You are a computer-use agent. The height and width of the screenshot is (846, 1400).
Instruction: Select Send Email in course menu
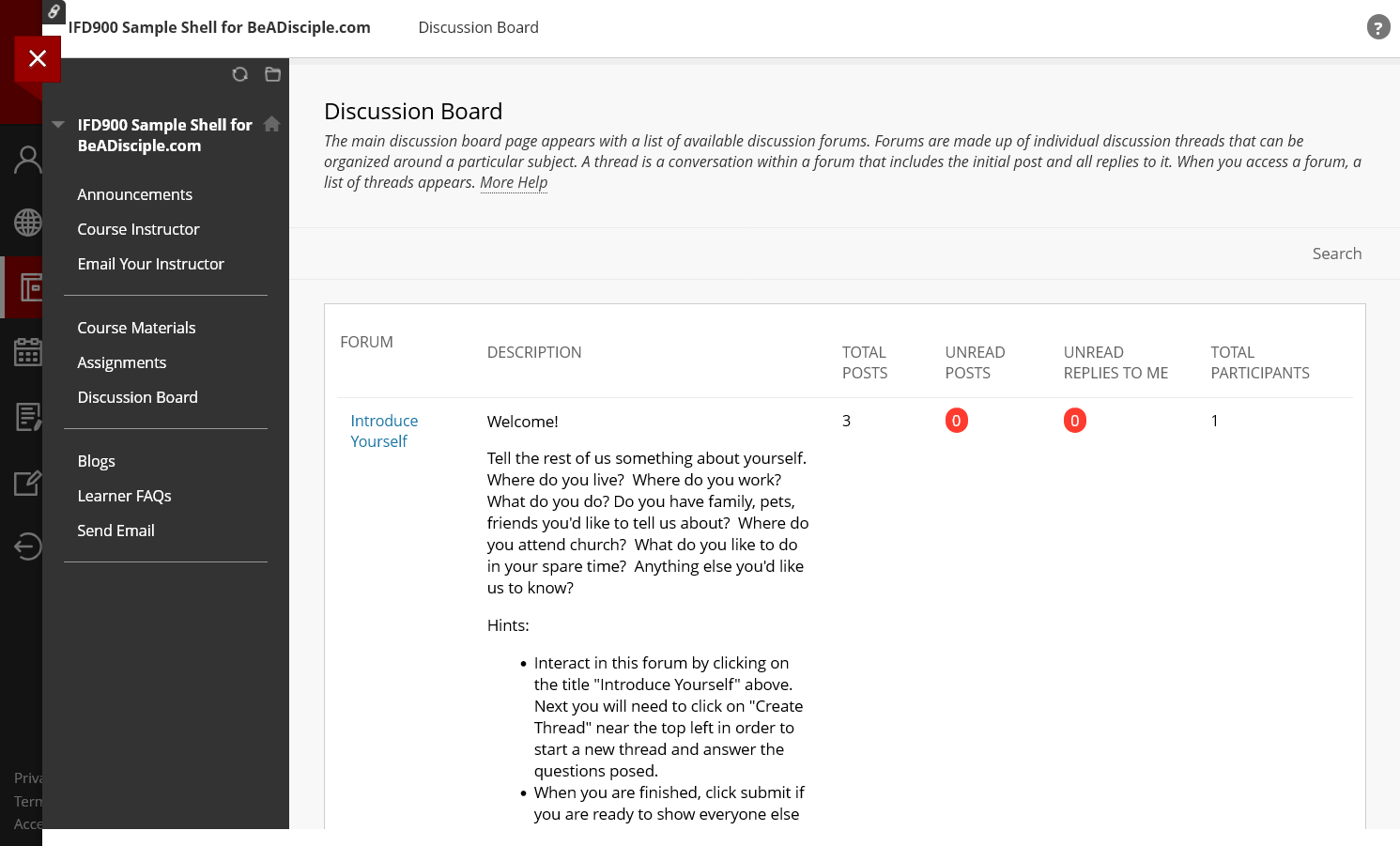point(116,531)
